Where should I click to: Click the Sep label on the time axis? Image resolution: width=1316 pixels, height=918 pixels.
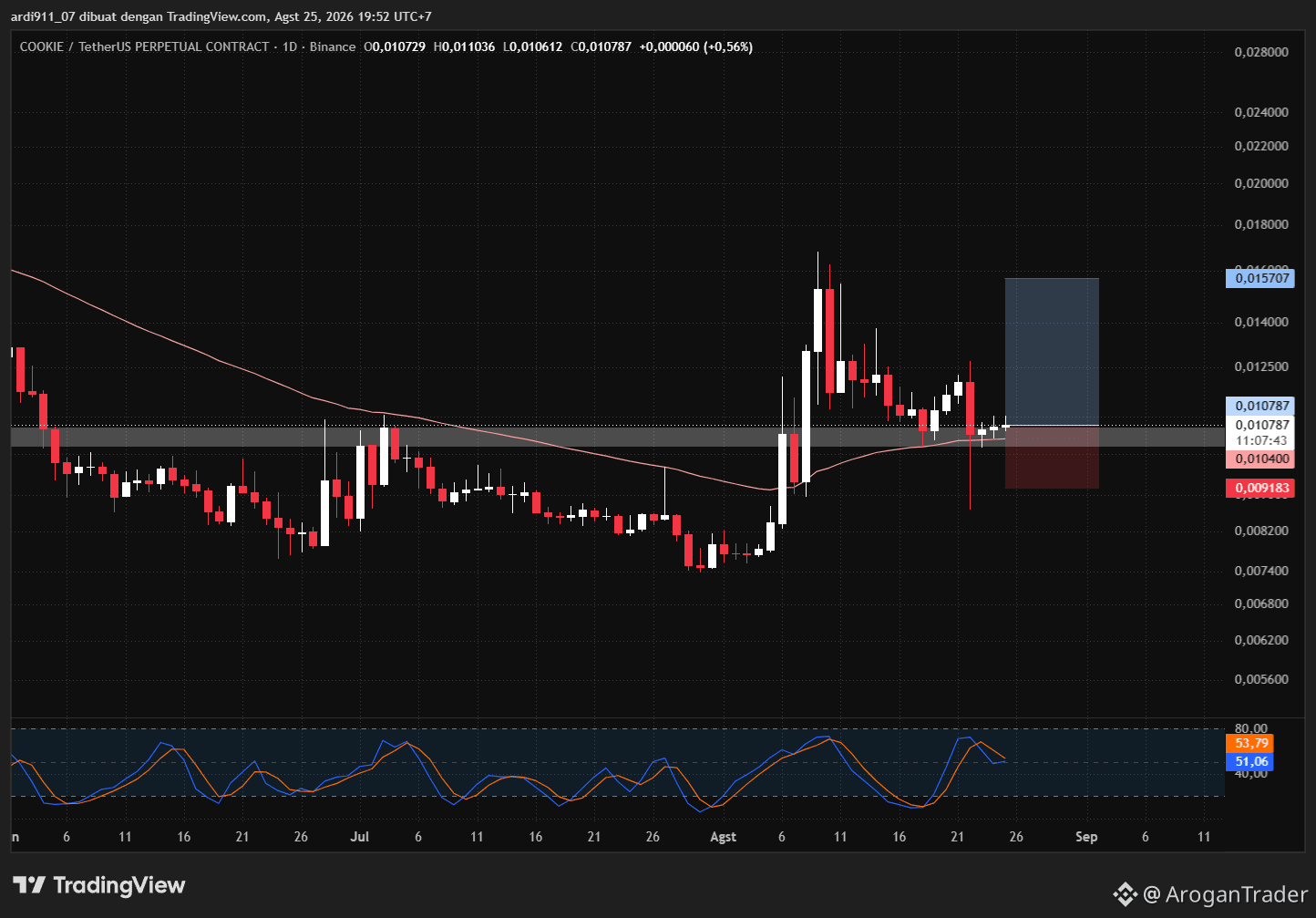pos(1085,837)
